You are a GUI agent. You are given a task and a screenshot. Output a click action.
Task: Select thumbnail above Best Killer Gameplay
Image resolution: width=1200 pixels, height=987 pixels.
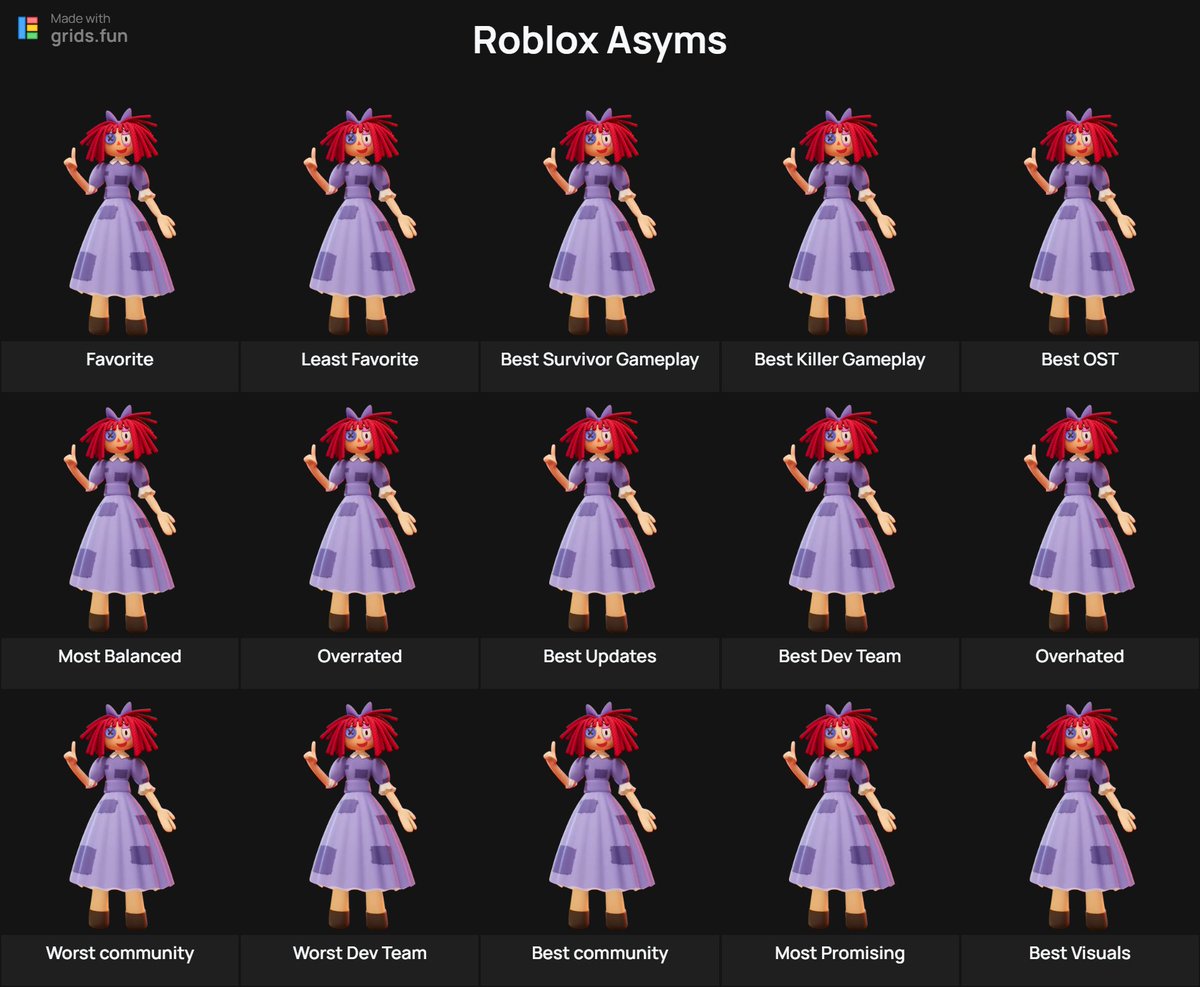840,222
